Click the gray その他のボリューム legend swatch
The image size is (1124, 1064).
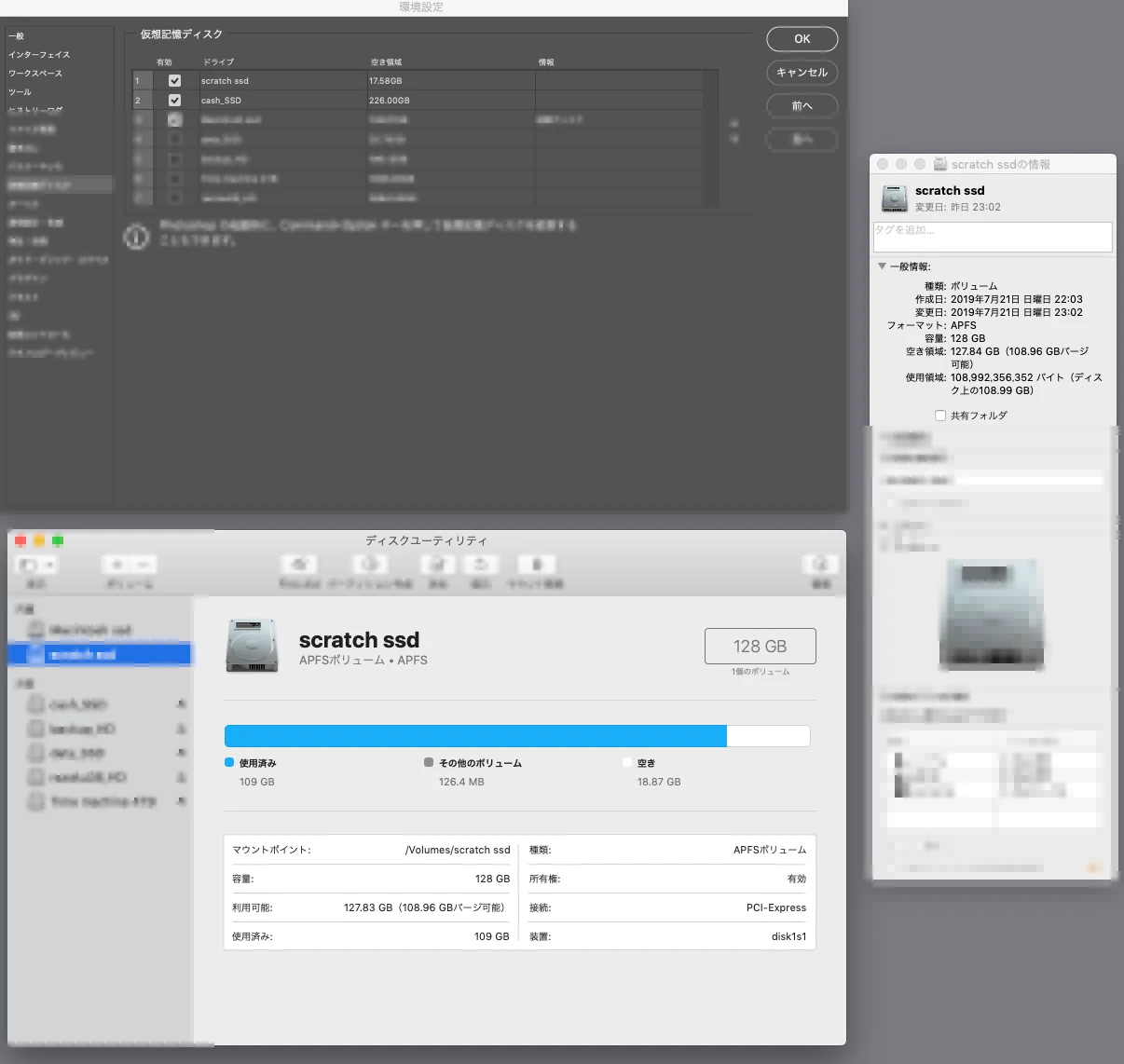429,762
